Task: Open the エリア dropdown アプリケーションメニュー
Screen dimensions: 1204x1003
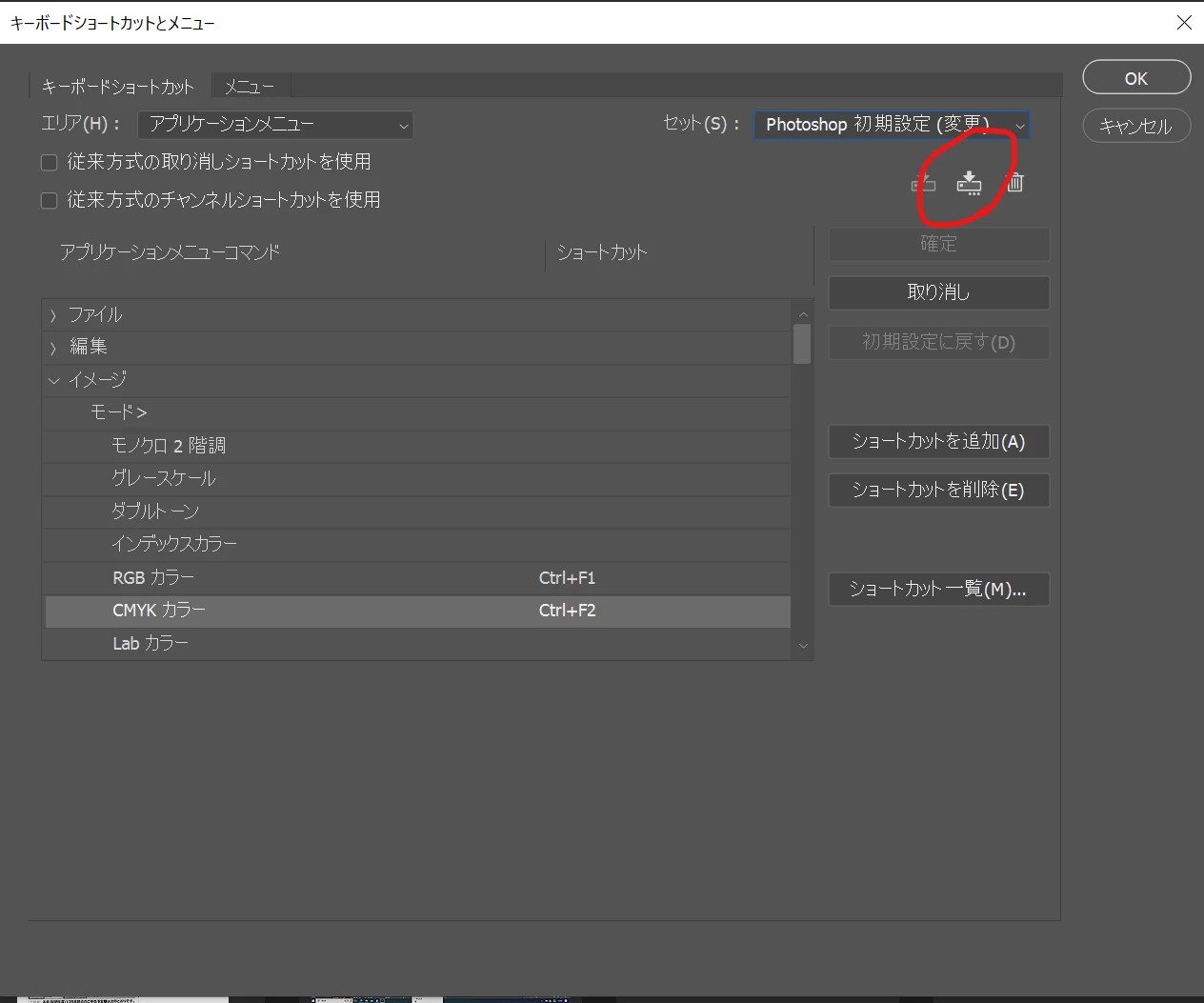Action: (x=275, y=125)
